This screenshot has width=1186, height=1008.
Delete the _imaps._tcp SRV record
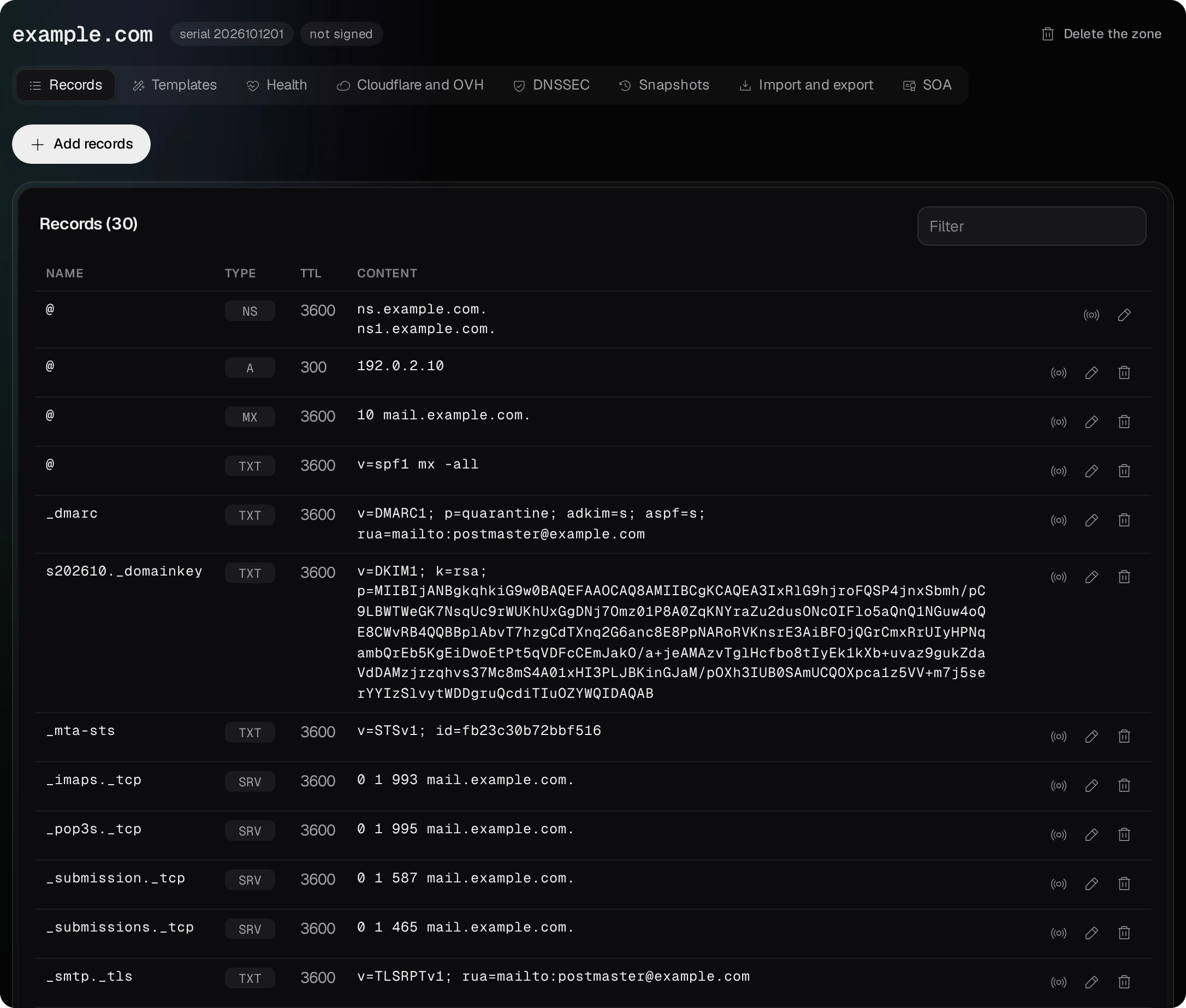(1124, 785)
